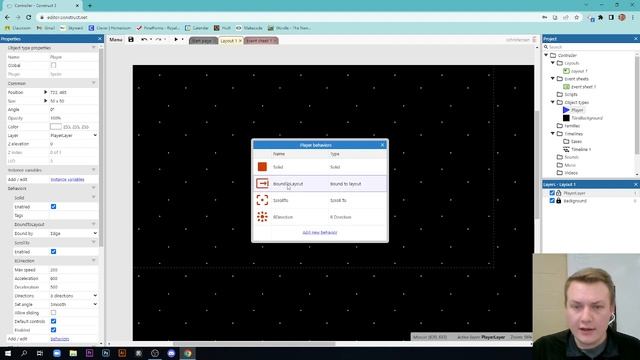
Task: Collapse the Layouts folder node
Action: point(553,63)
